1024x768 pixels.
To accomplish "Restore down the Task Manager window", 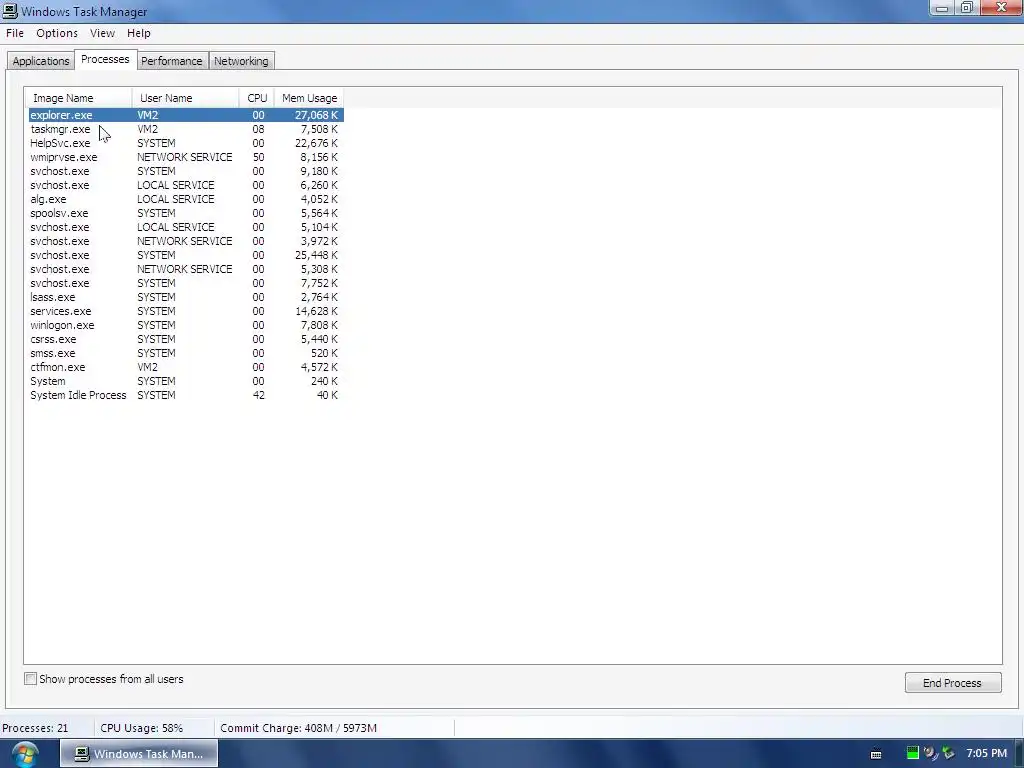I will (x=967, y=8).
